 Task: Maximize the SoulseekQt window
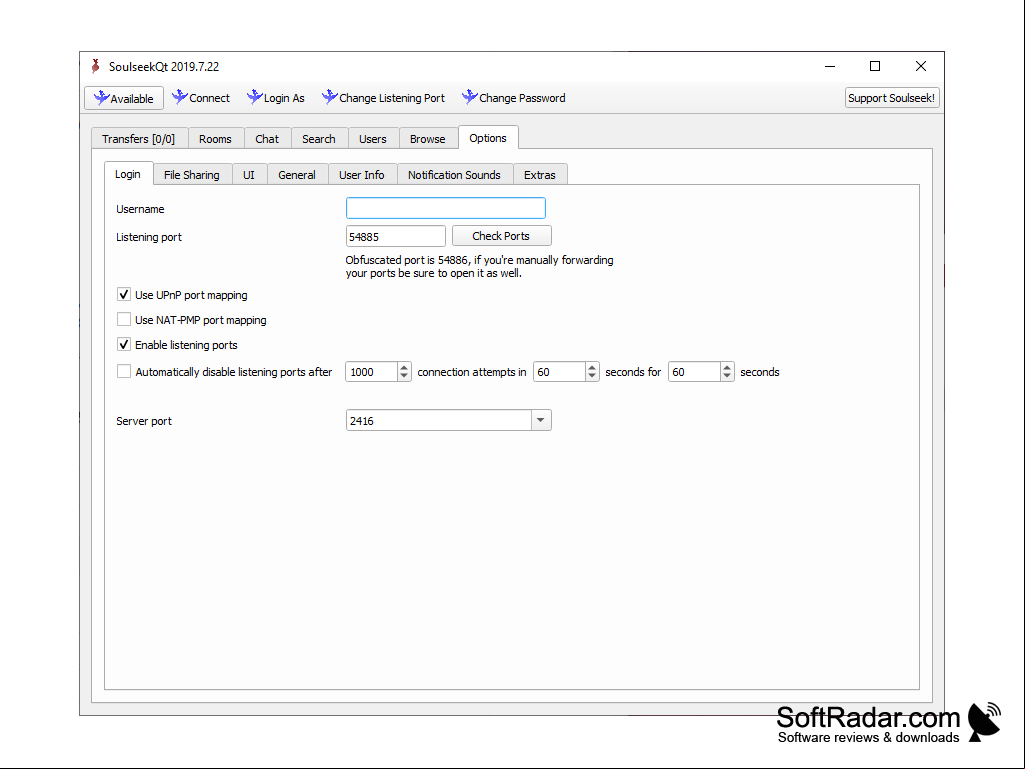click(x=875, y=66)
